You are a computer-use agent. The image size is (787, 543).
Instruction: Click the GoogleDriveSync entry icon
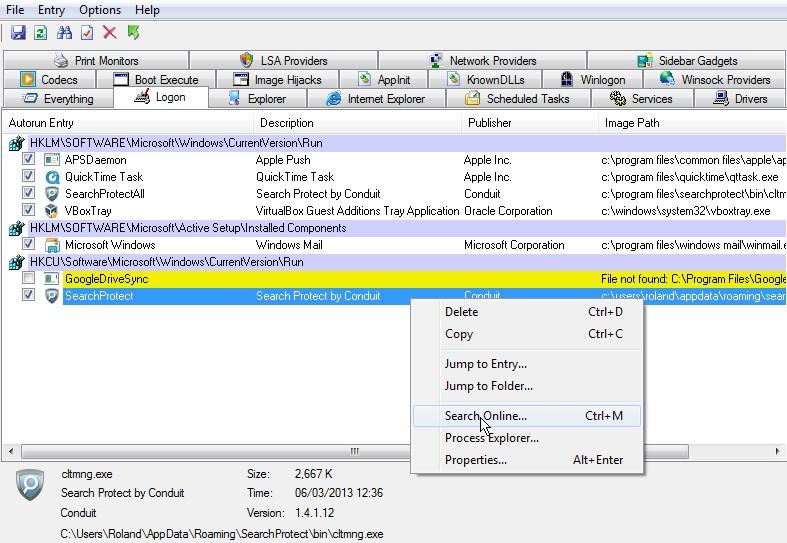[x=52, y=279]
